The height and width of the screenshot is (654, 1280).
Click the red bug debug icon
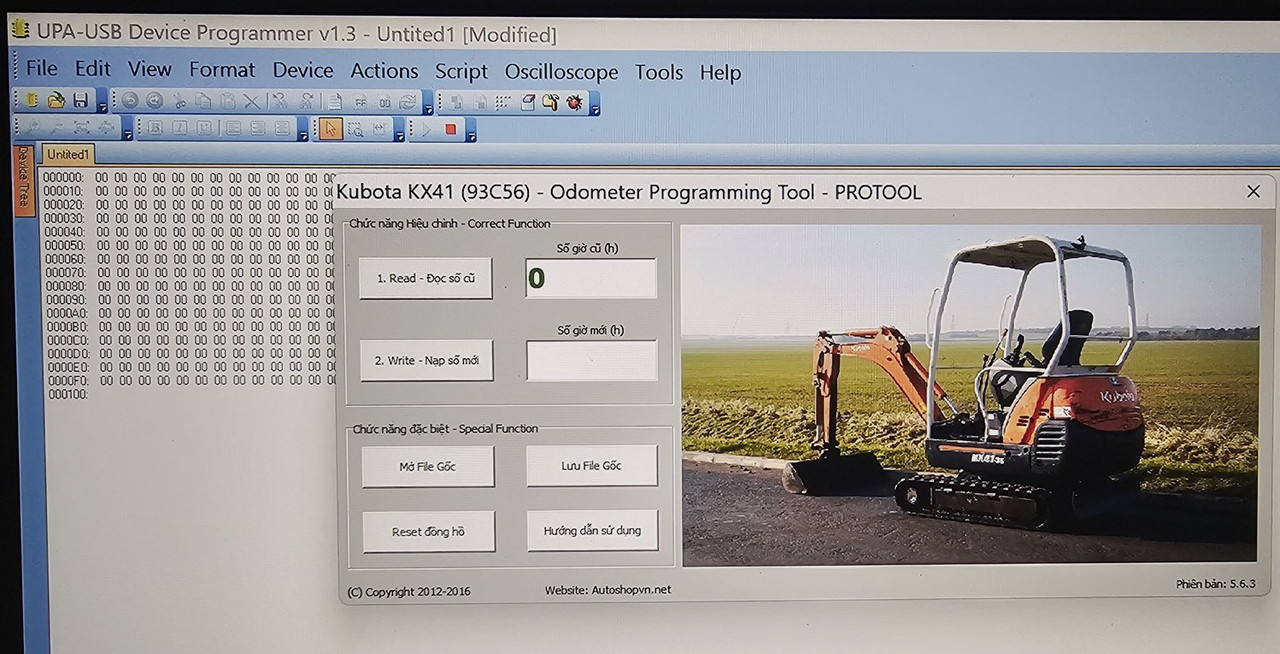(x=574, y=102)
